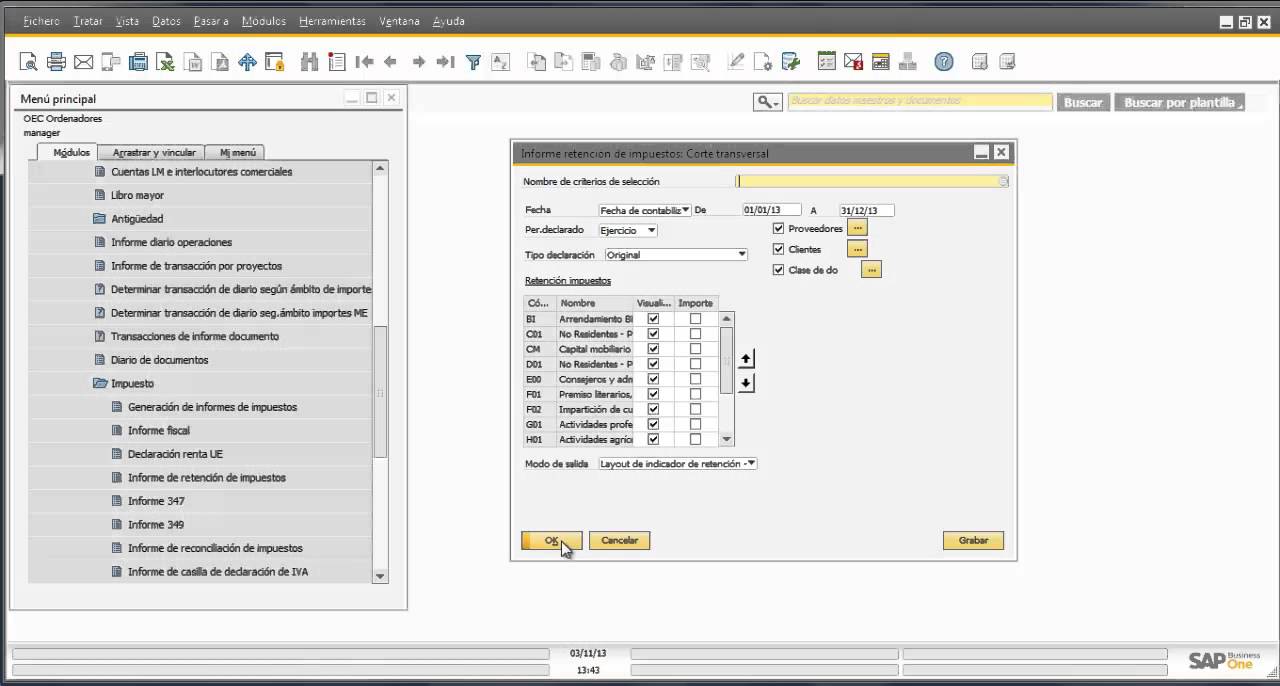Switch to Mi menú tab
Image resolution: width=1280 pixels, height=686 pixels.
click(x=238, y=152)
